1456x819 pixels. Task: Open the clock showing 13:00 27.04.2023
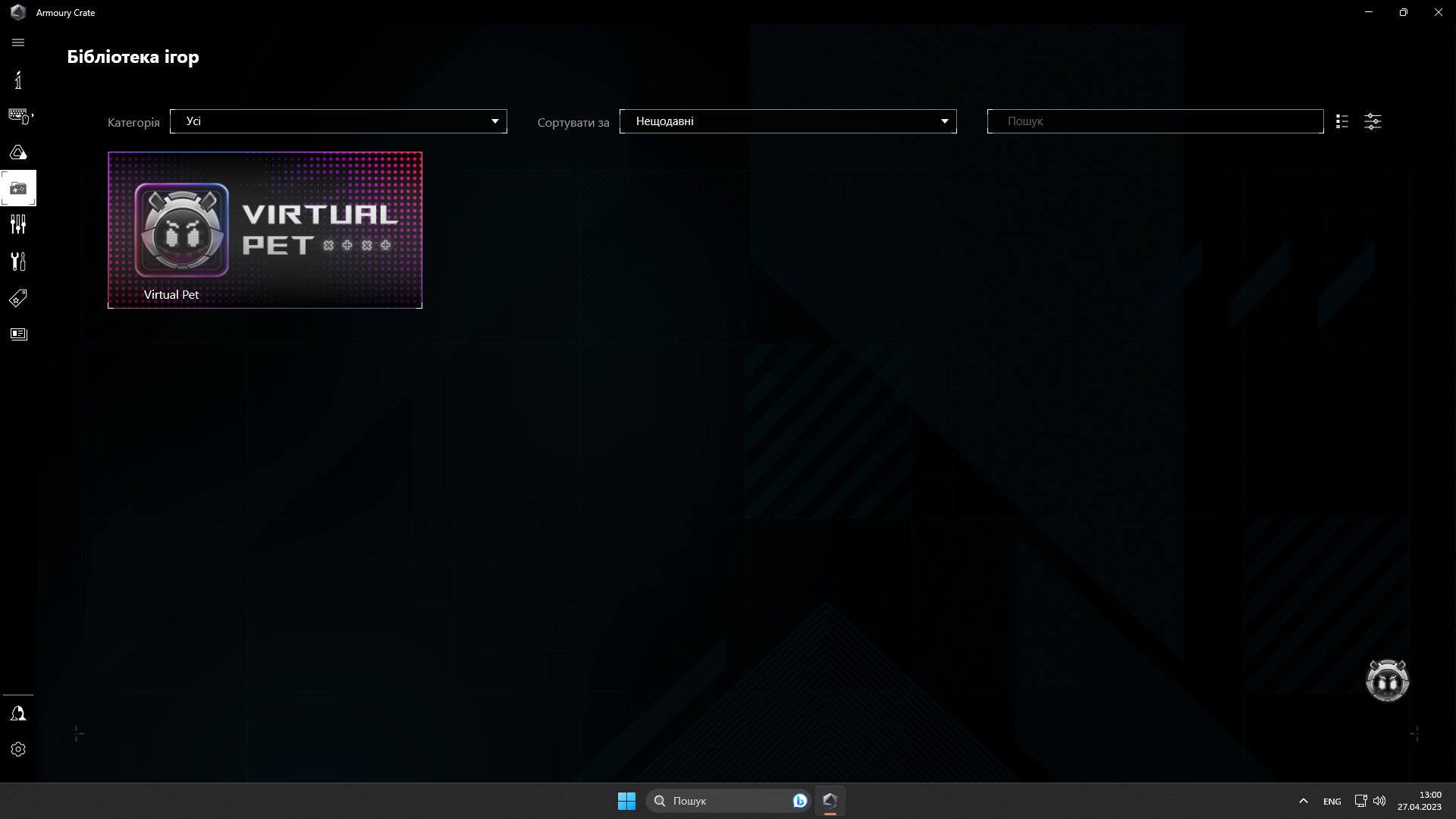click(1420, 801)
